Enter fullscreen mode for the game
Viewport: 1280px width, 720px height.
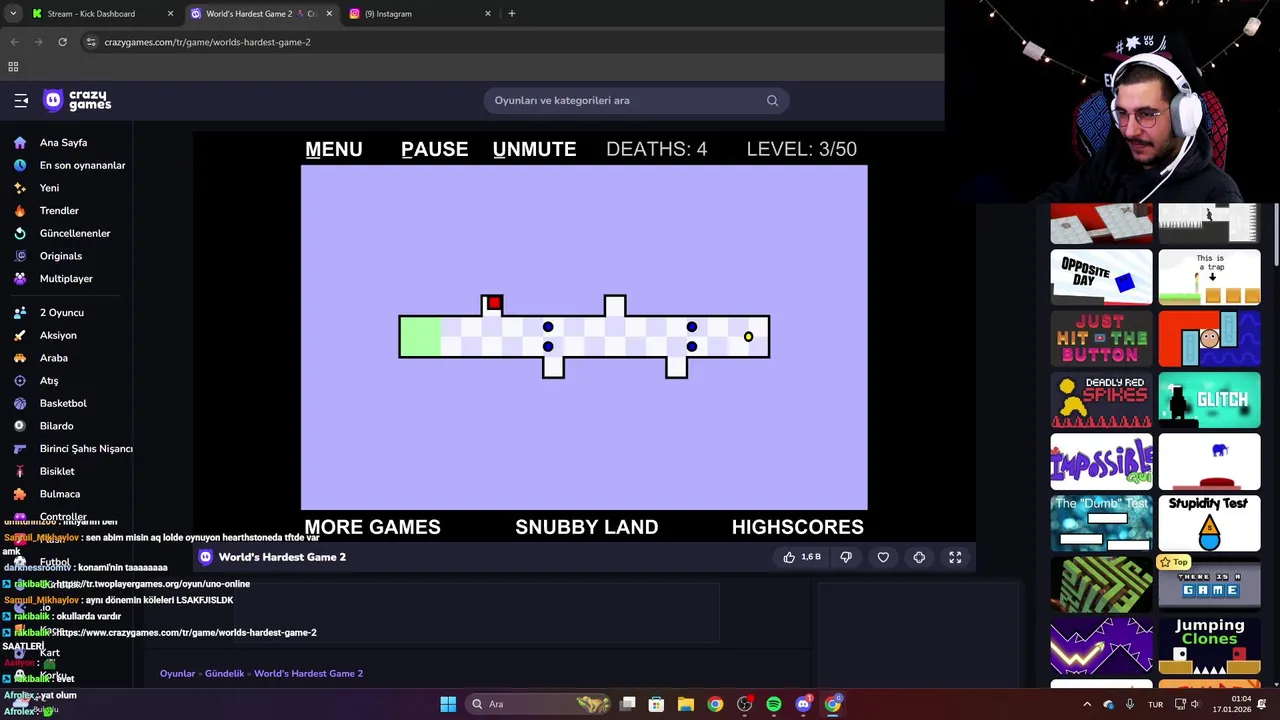tap(955, 557)
